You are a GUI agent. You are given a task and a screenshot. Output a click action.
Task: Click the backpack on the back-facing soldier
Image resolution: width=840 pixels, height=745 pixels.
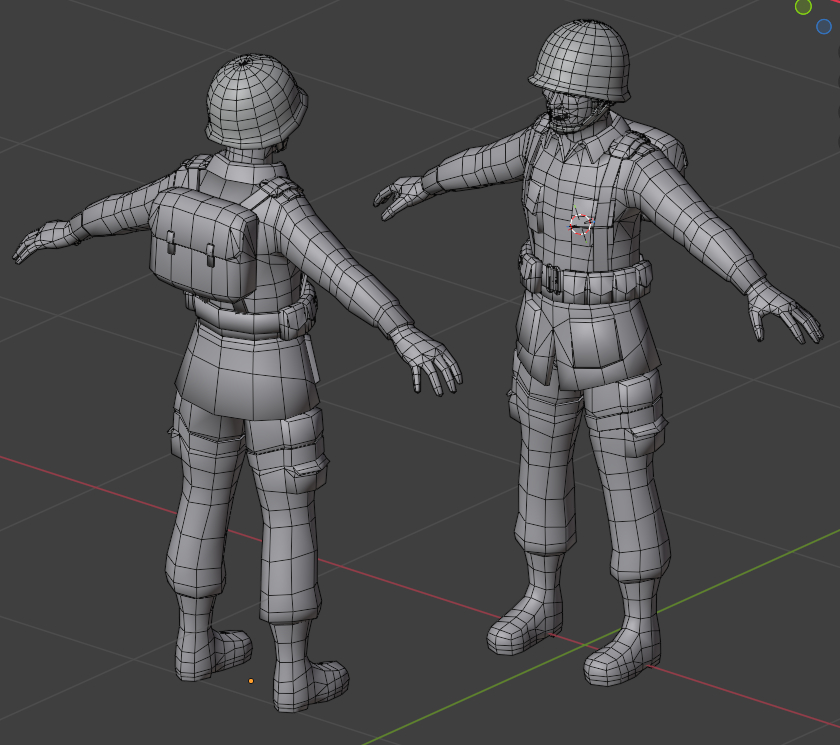[205, 245]
